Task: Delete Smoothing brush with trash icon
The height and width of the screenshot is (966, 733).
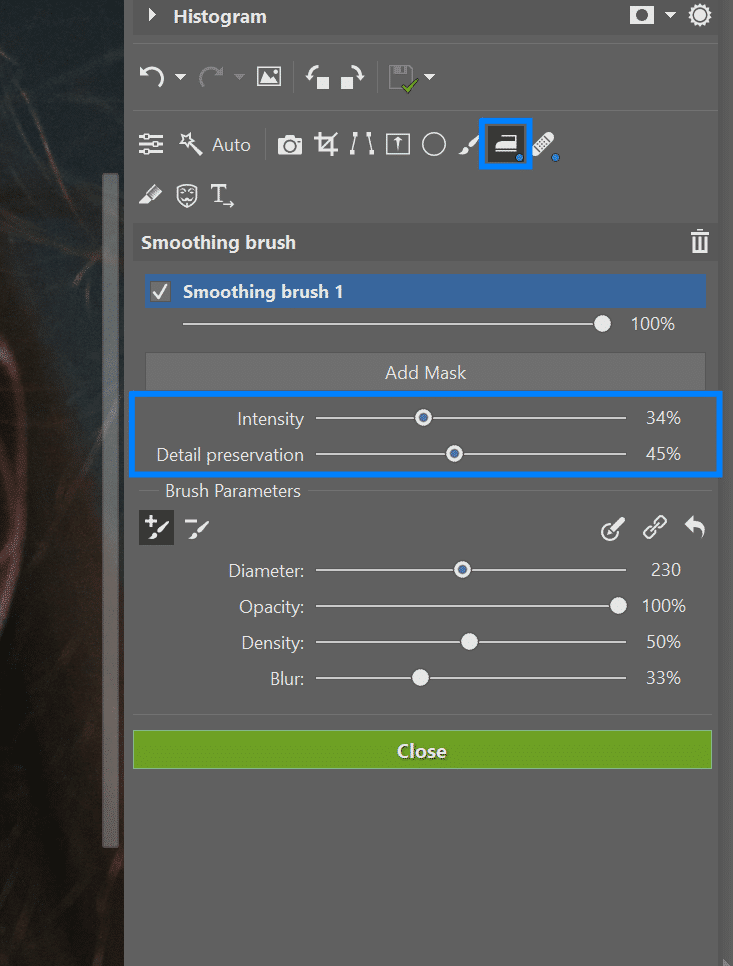Action: [x=699, y=242]
